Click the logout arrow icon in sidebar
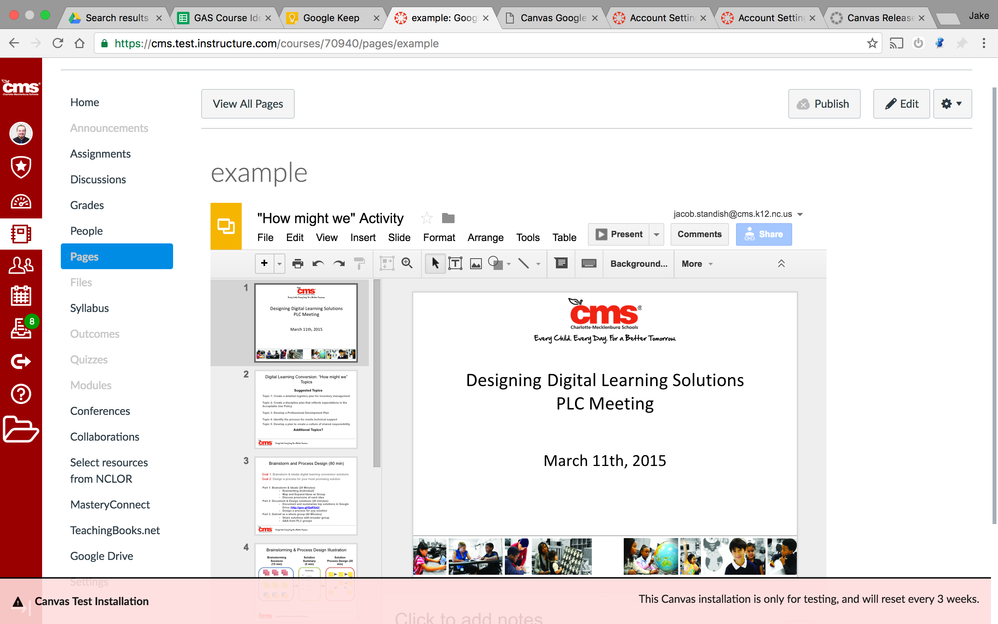The width and height of the screenshot is (998, 624). [21, 362]
